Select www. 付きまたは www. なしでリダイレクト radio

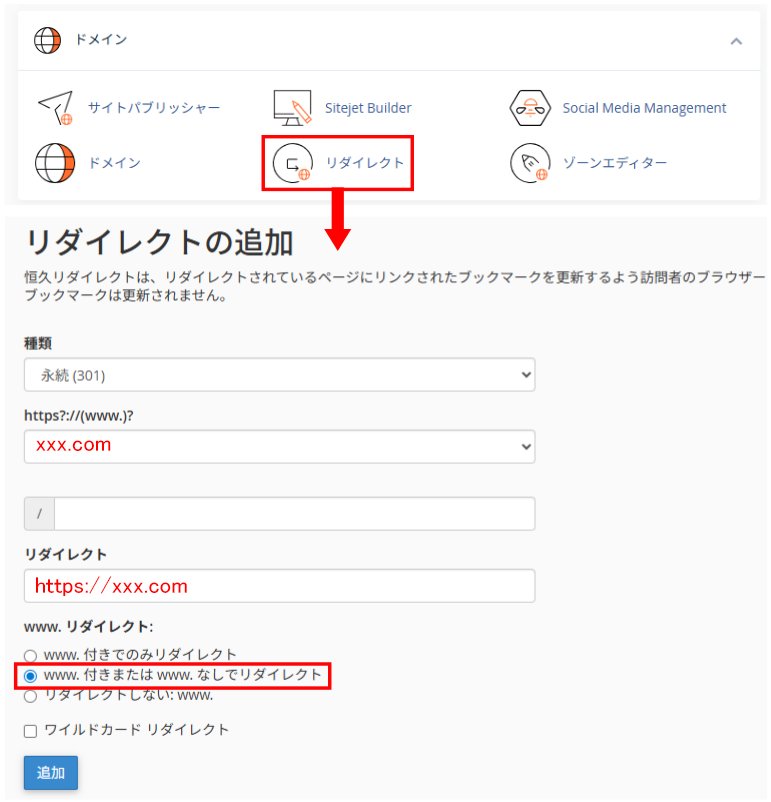(31, 676)
